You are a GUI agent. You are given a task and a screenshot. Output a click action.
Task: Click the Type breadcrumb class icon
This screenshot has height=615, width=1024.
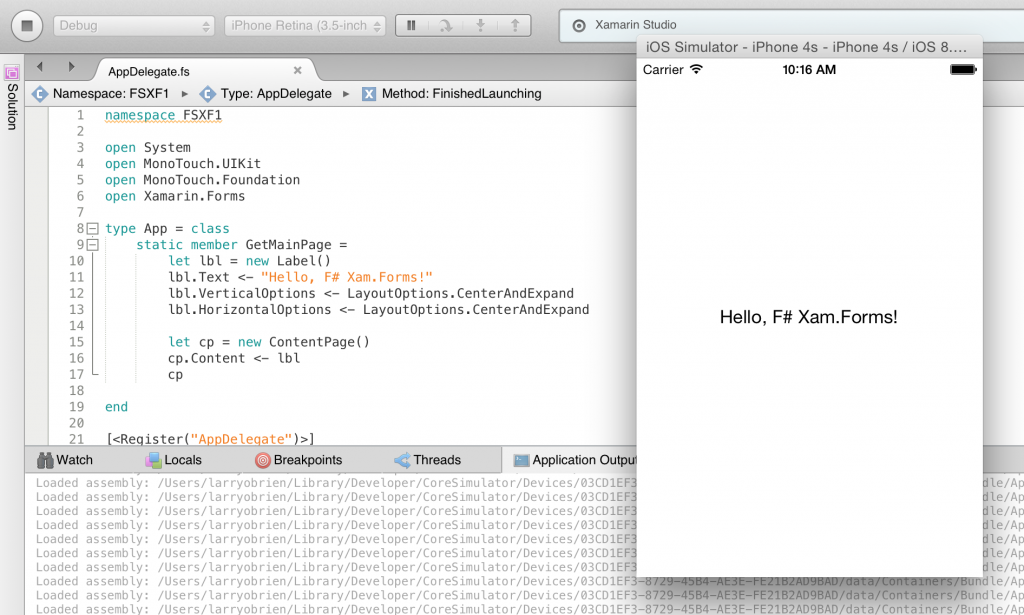pyautogui.click(x=208, y=94)
